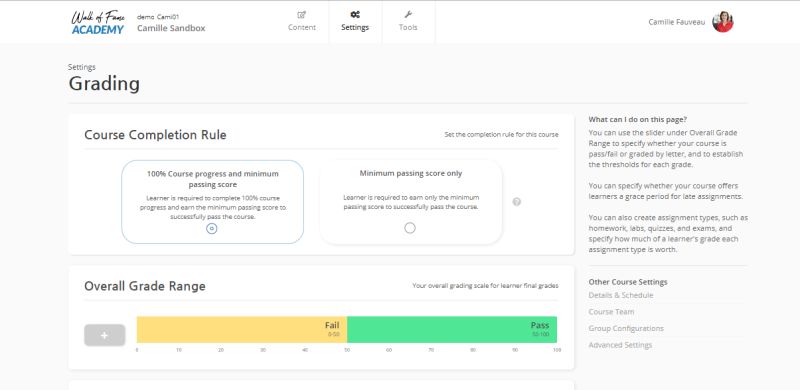800x390 pixels.
Task: Open the Tools menu
Action: click(408, 22)
